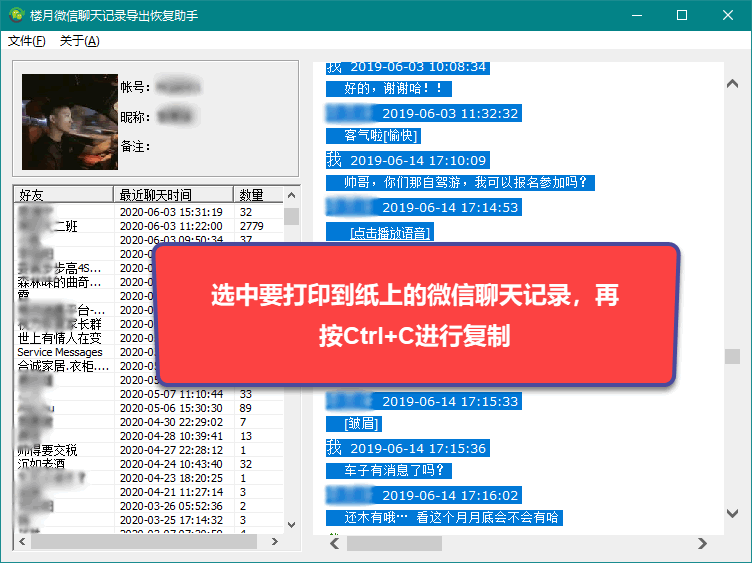Screen dimensions: 752x563
Task: Sort by 数量 column header
Action: coord(258,195)
